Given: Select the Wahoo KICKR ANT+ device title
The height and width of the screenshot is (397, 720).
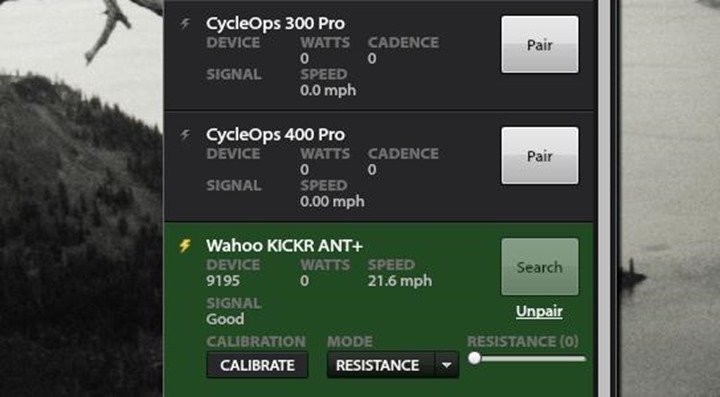Looking at the screenshot, I should tap(284, 246).
